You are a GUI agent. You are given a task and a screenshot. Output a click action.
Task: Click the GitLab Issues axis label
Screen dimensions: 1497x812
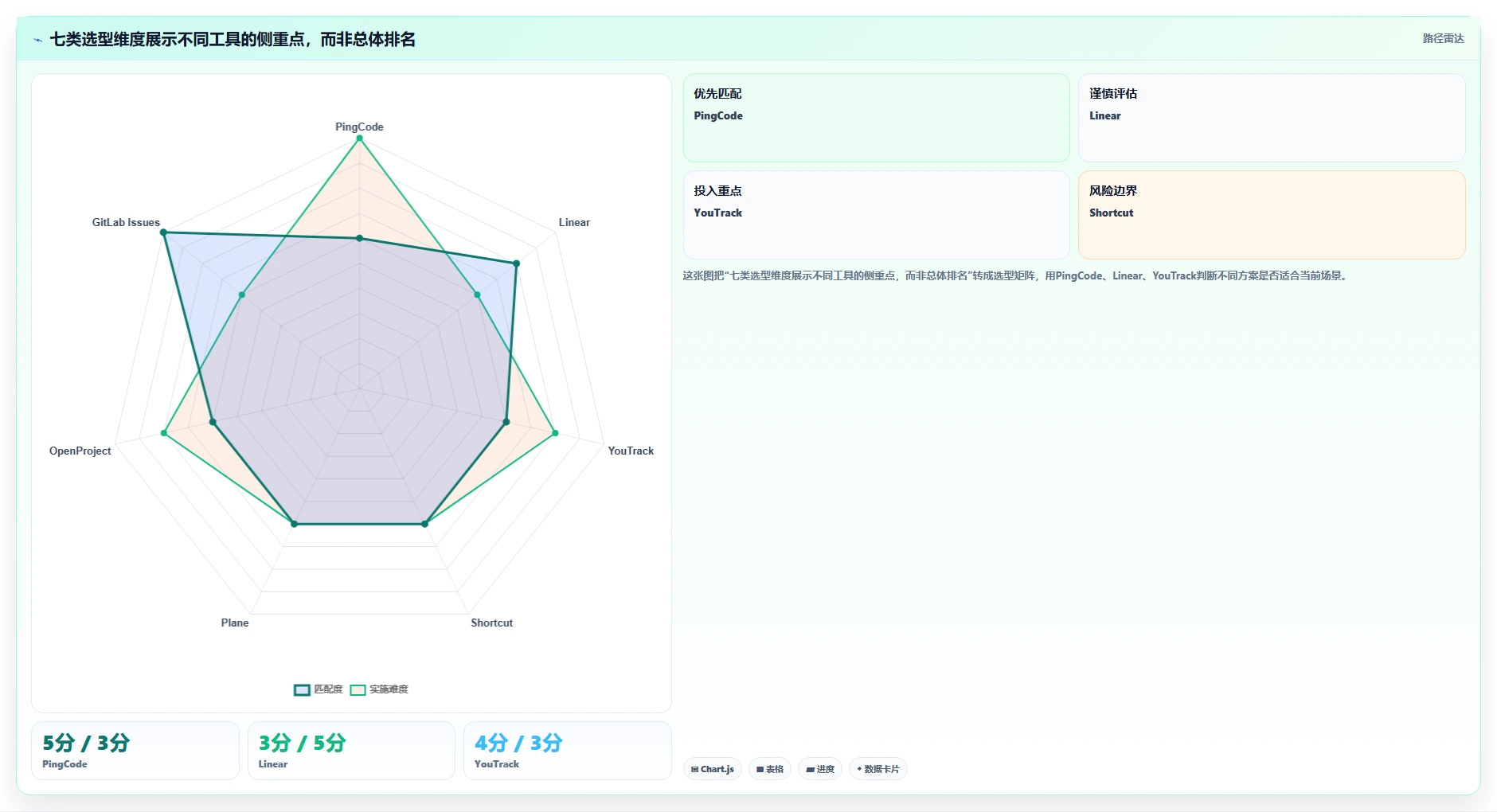126,222
